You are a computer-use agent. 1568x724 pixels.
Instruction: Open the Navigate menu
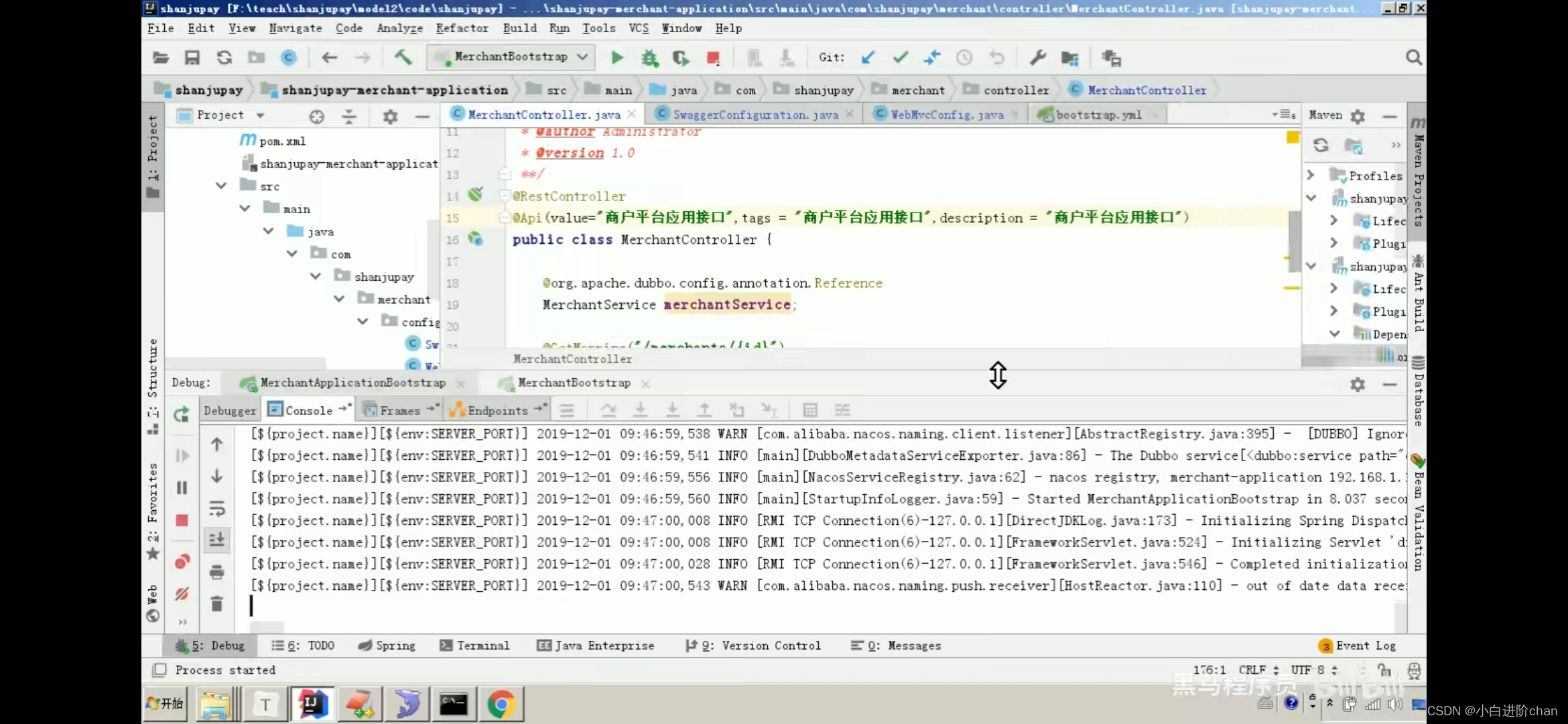click(296, 28)
